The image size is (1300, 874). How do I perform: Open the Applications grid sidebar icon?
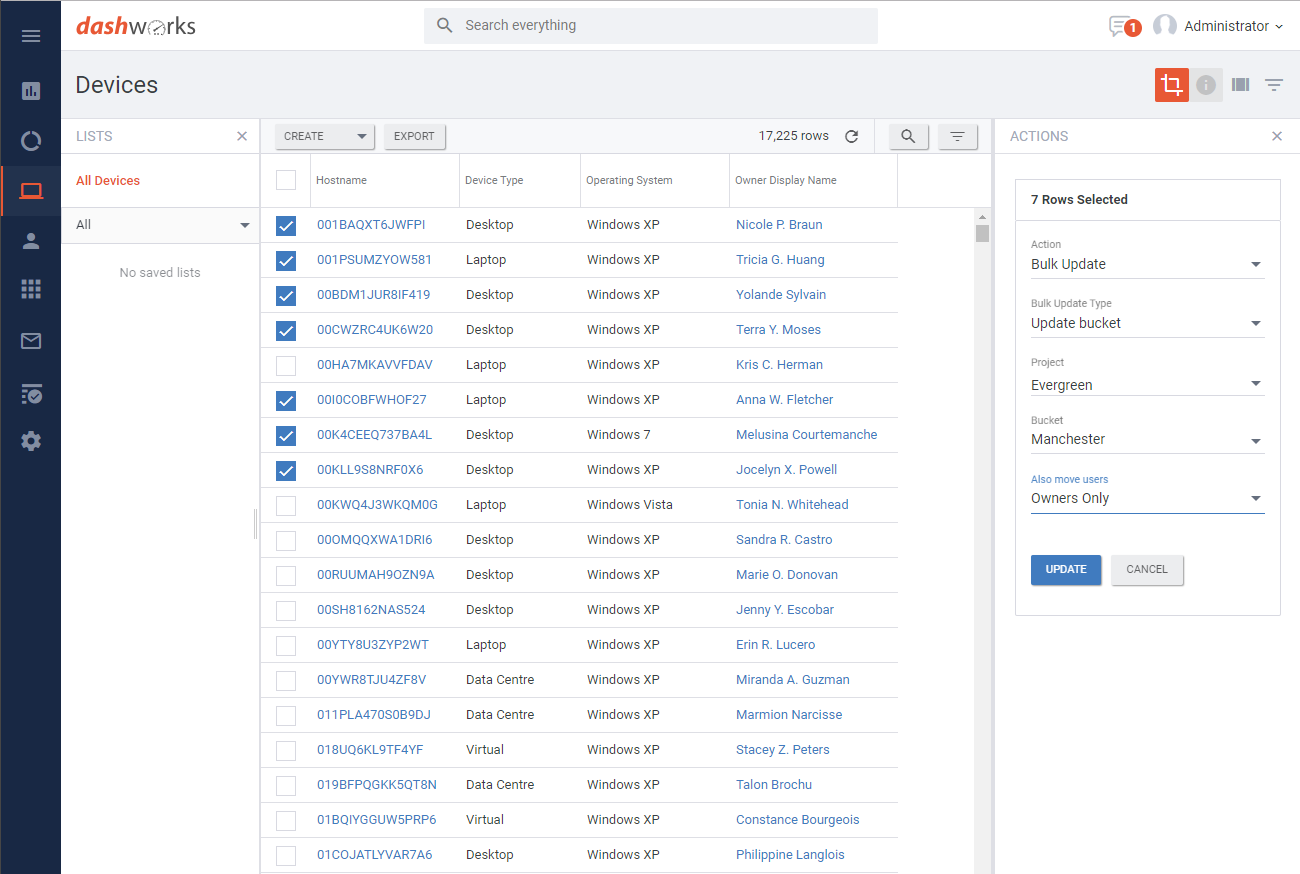pos(31,290)
